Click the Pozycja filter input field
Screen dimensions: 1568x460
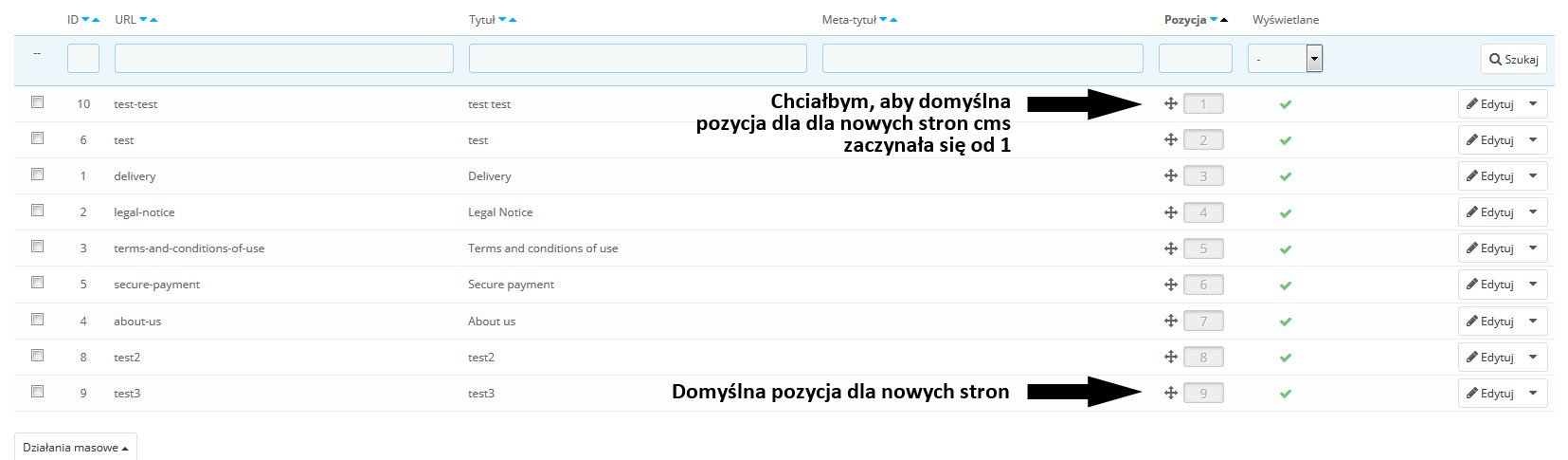pyautogui.click(x=1196, y=59)
